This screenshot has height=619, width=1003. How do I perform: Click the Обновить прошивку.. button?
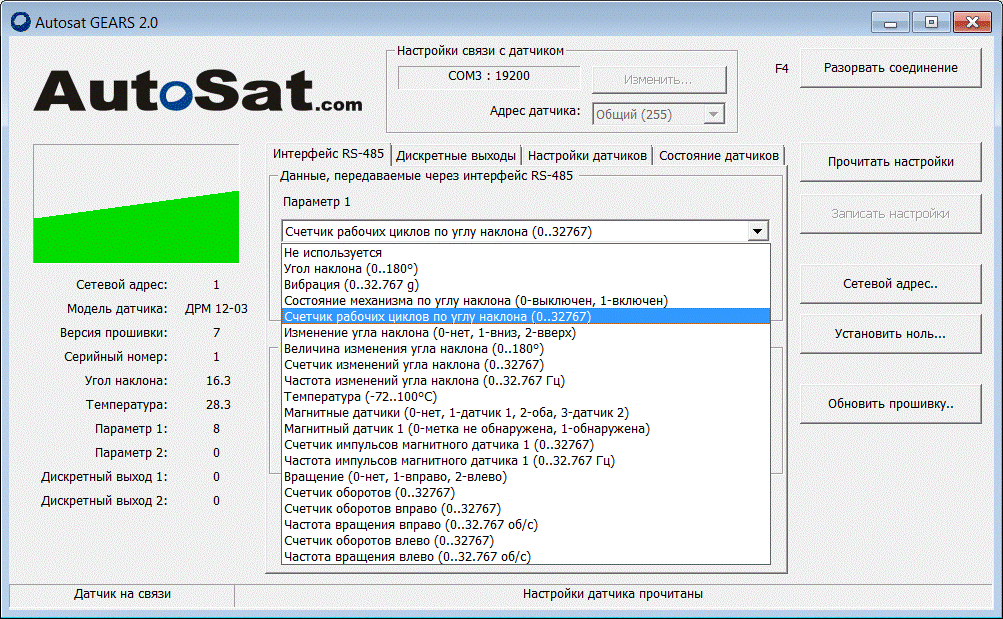tap(890, 405)
